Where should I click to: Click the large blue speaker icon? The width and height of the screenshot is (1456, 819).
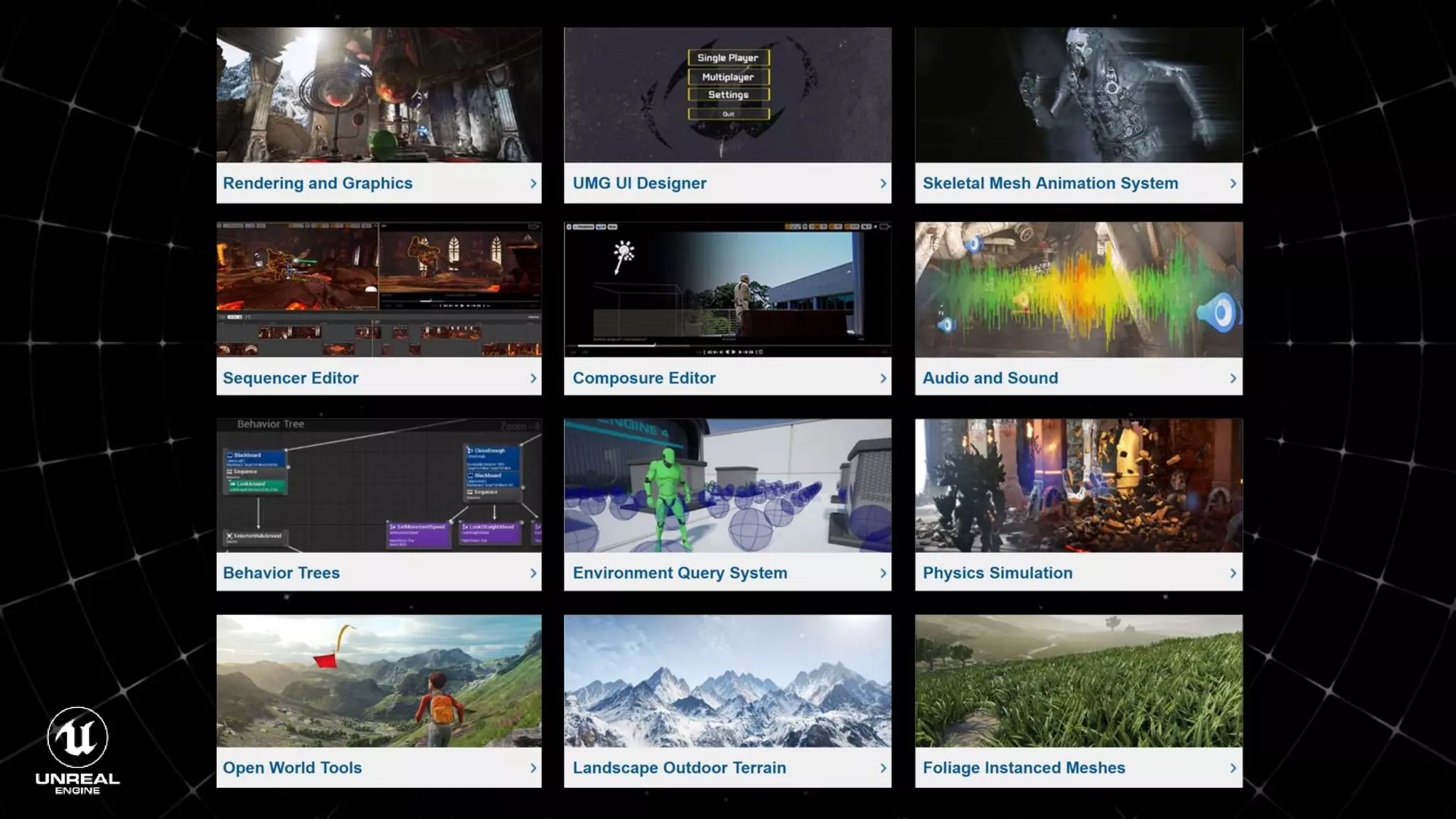pyautogui.click(x=1218, y=313)
